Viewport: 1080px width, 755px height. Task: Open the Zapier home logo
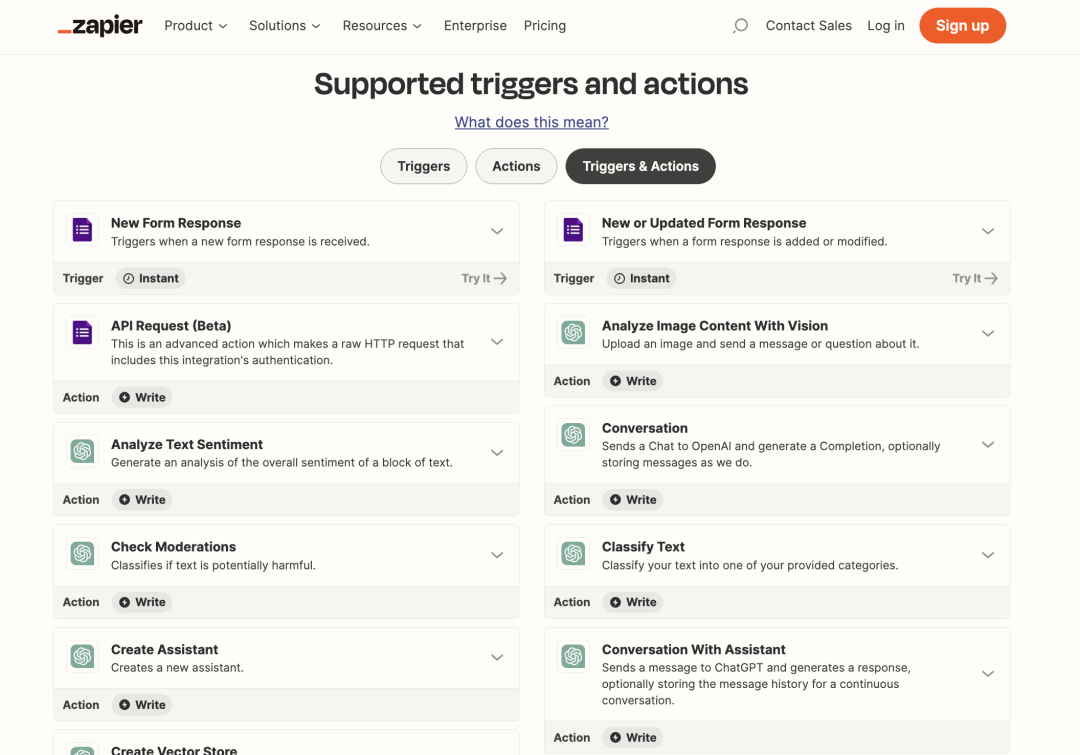(100, 26)
